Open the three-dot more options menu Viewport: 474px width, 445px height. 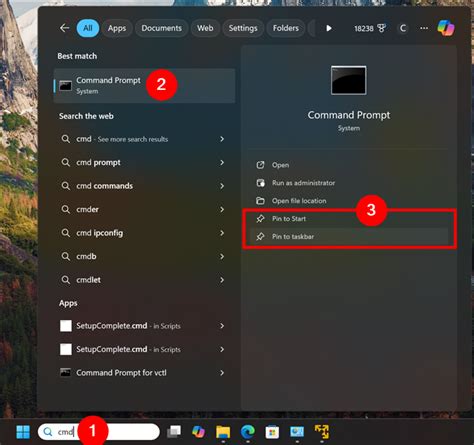(x=424, y=28)
